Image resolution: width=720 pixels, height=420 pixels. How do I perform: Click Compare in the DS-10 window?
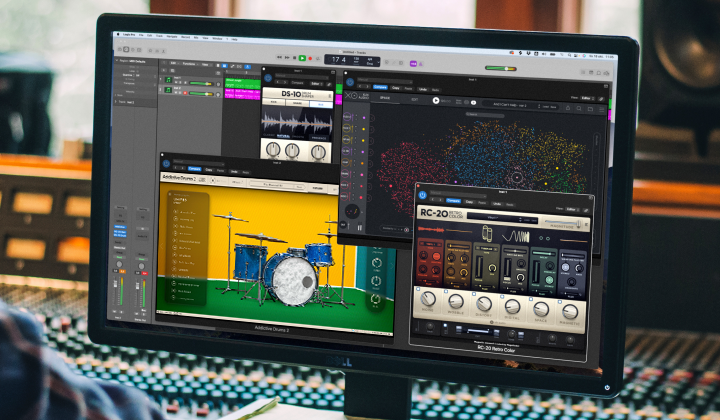click(297, 83)
